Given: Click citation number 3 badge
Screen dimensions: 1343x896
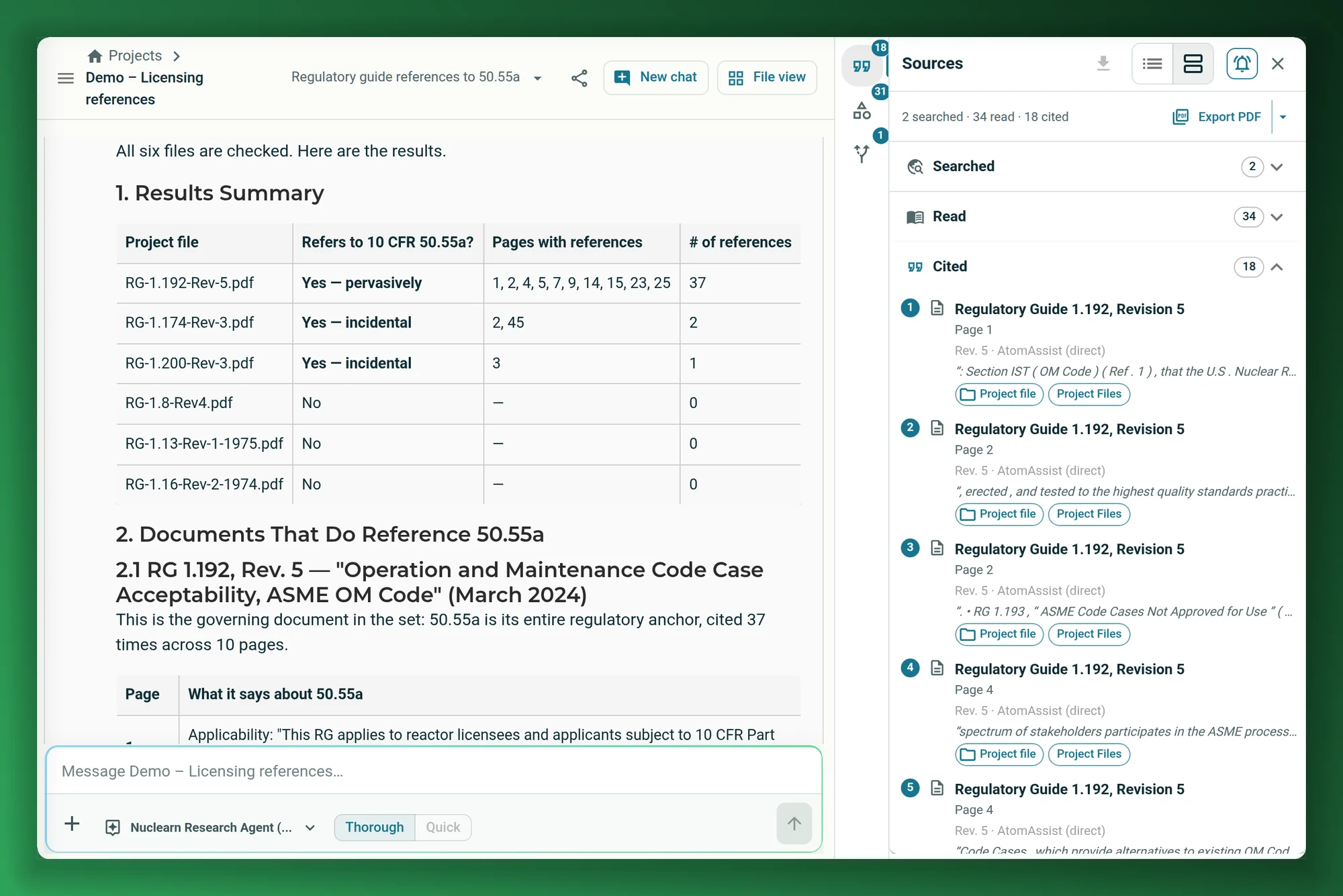Looking at the screenshot, I should click(x=910, y=548).
